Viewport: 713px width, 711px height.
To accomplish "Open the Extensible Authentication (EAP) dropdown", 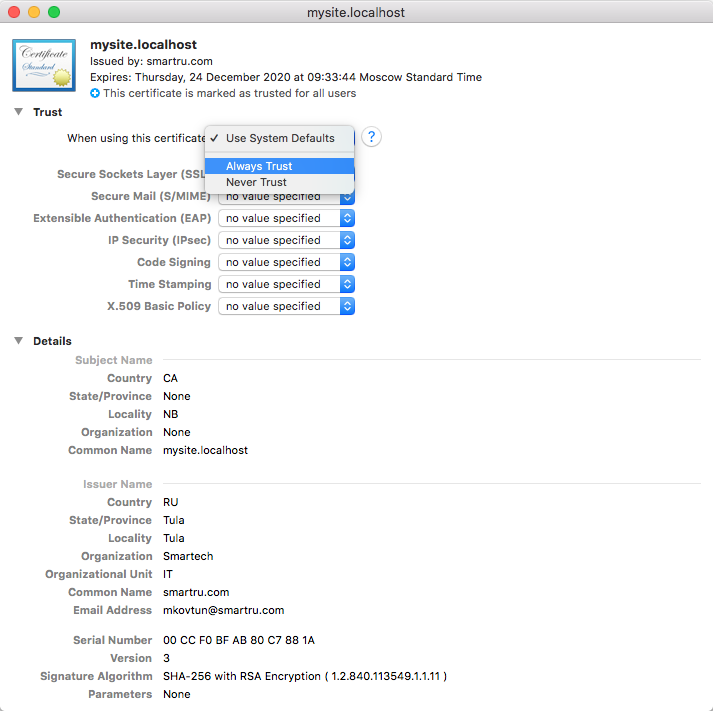I will coord(286,218).
